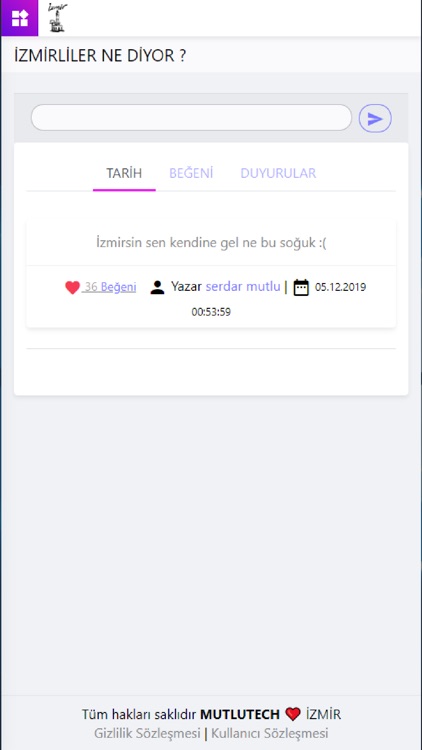Open Gizlilik Sözleşmesi privacy link

(147, 733)
